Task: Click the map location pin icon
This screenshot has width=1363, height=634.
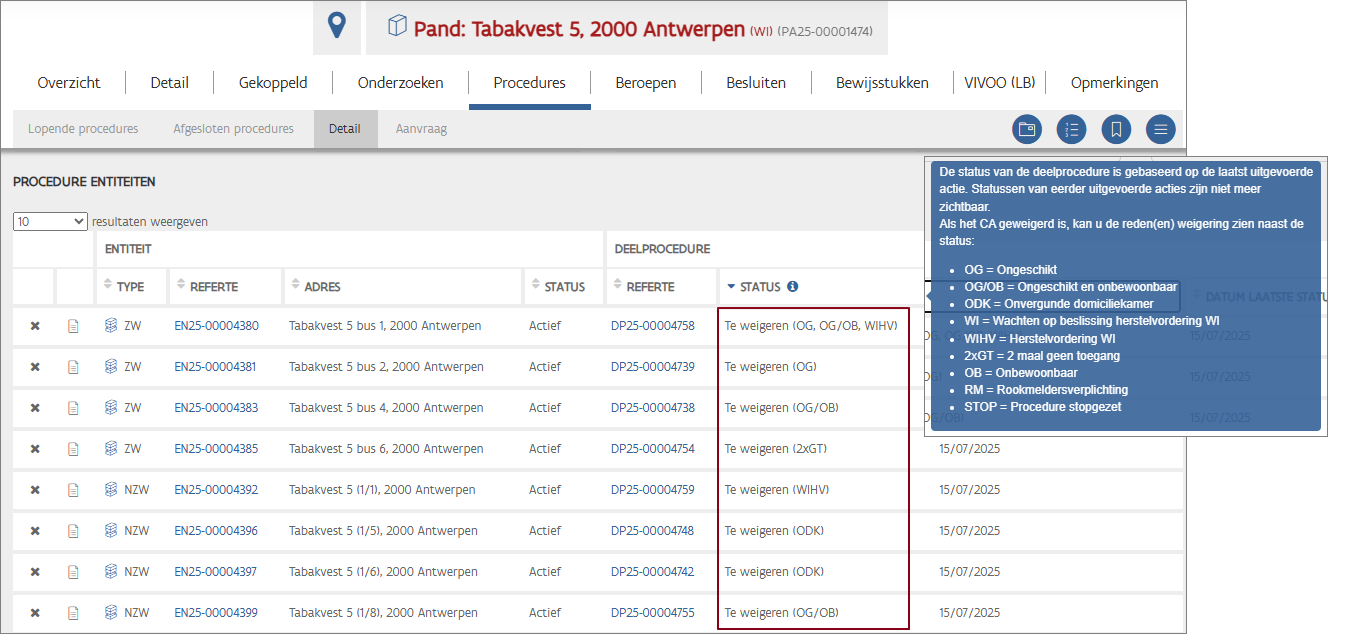Action: click(x=337, y=27)
